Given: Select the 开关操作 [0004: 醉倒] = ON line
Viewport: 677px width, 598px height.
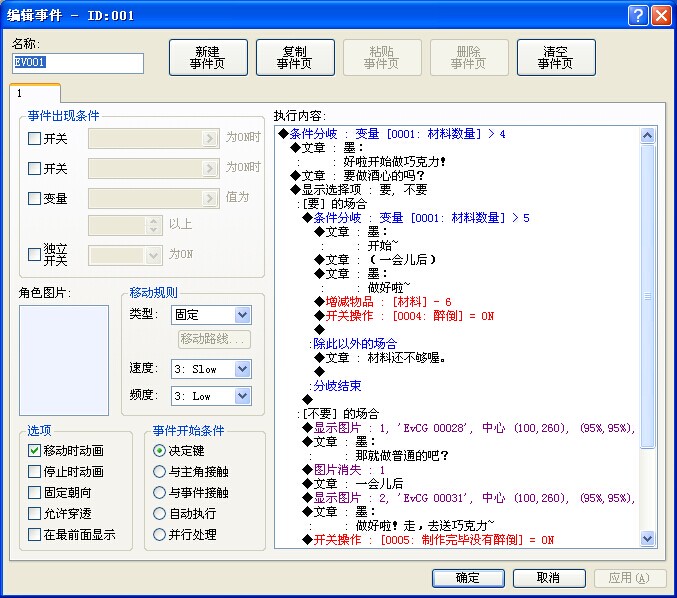Looking at the screenshot, I should pyautogui.click(x=405, y=316).
